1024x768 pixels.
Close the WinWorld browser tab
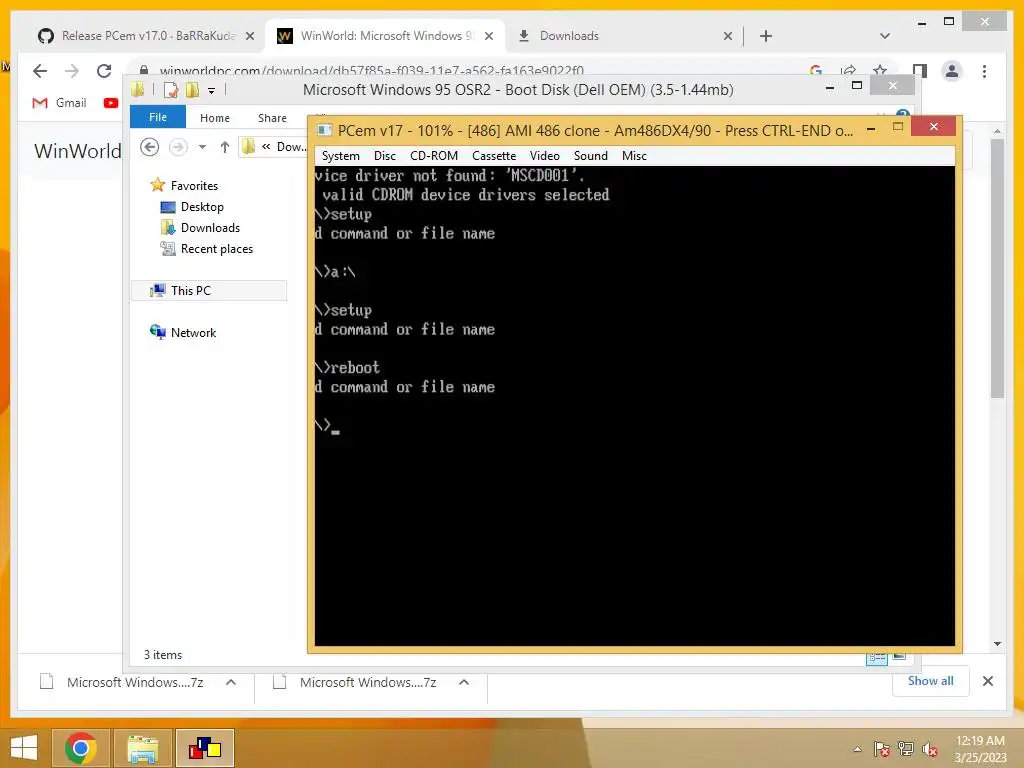[488, 36]
